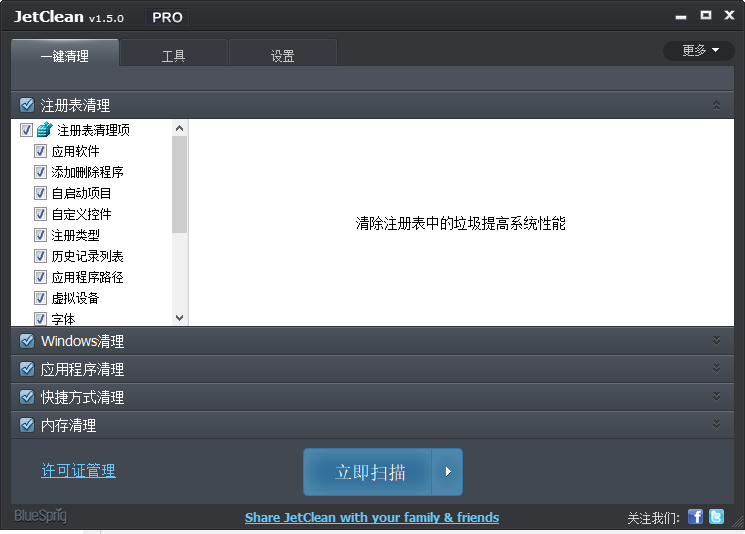
Task: Select the 历史记录列表 tree item
Action: pyautogui.click(x=87, y=256)
